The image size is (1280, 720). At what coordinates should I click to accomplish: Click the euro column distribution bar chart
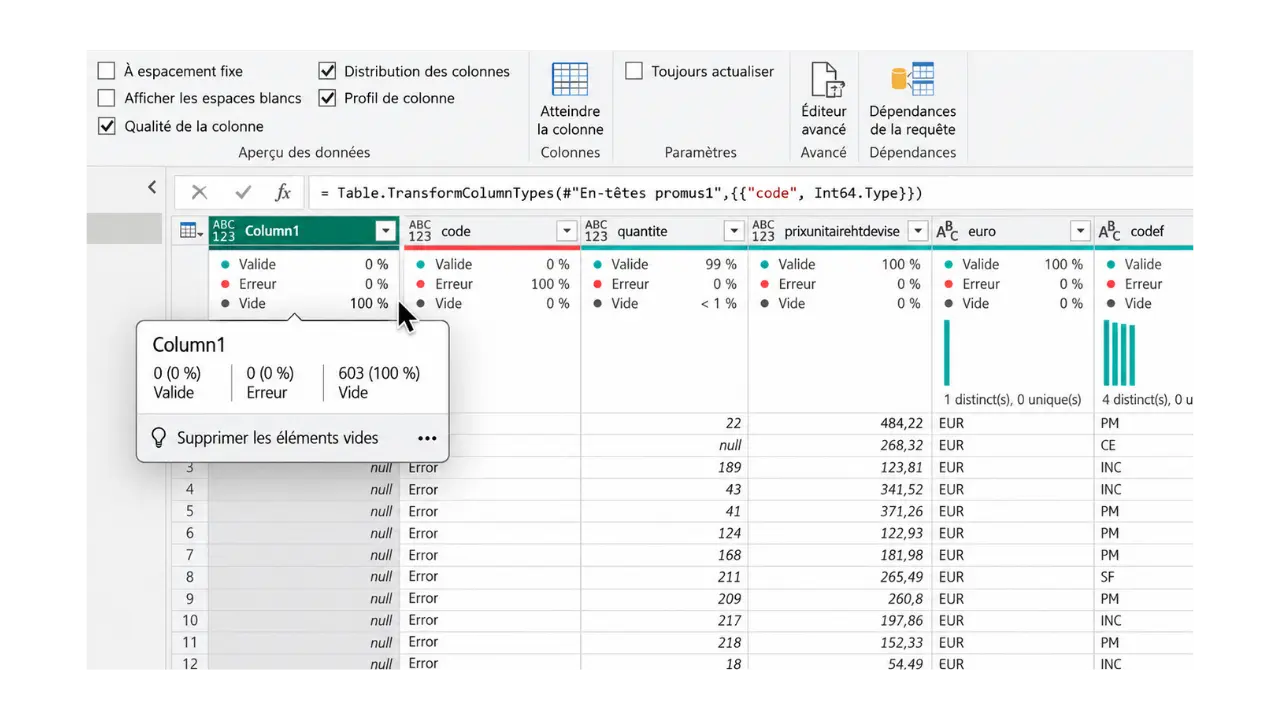tap(947, 352)
